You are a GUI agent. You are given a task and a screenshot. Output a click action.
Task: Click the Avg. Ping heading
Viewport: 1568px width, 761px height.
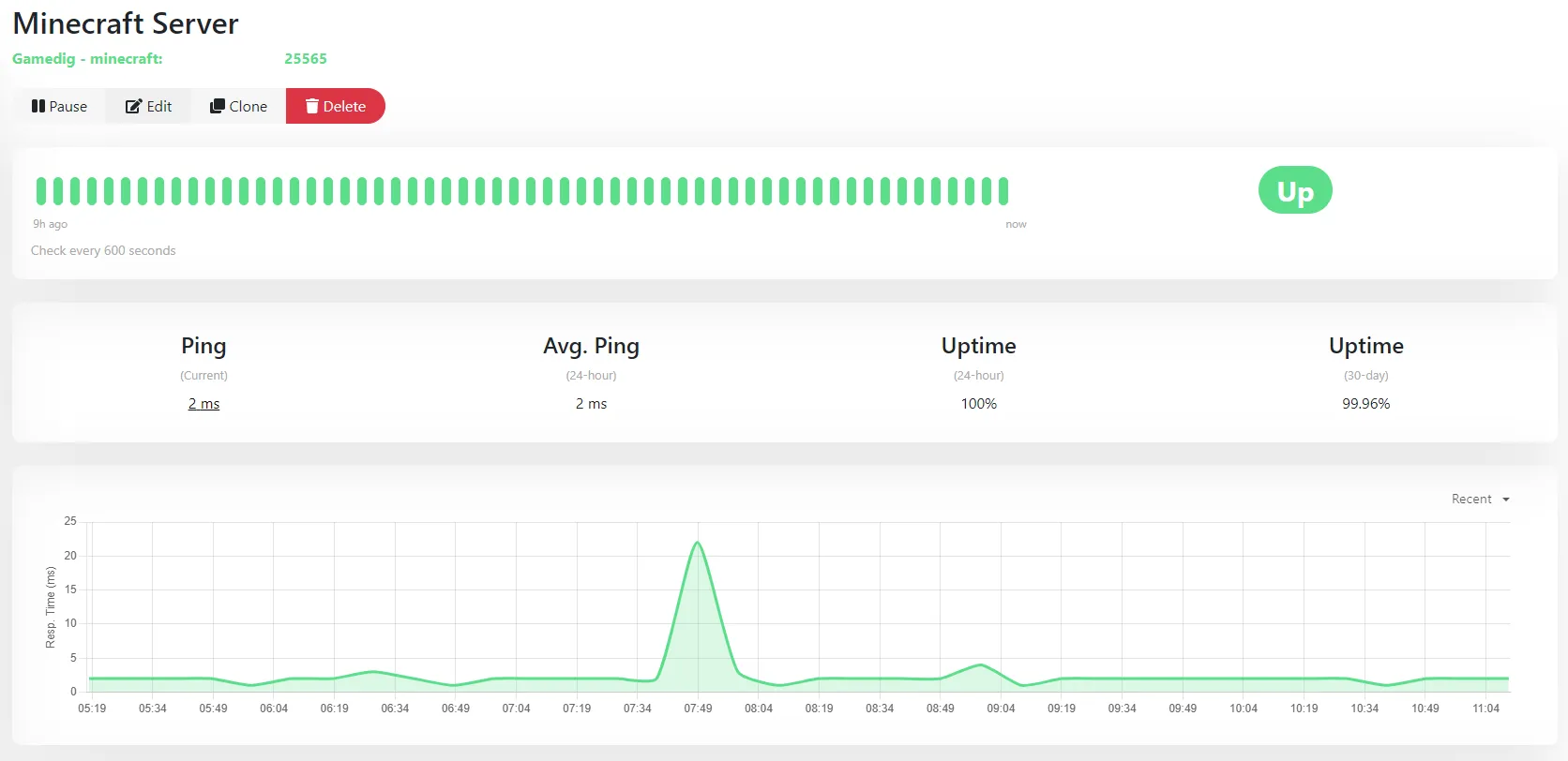point(591,347)
